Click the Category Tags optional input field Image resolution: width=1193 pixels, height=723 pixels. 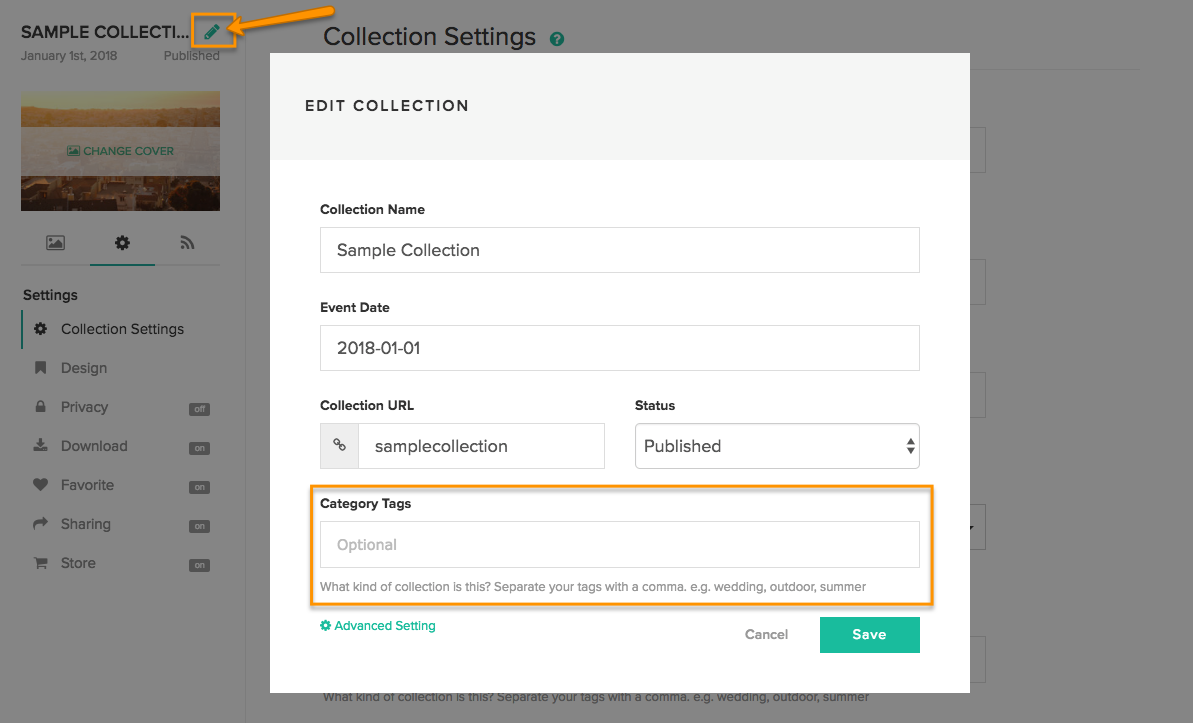(x=619, y=544)
